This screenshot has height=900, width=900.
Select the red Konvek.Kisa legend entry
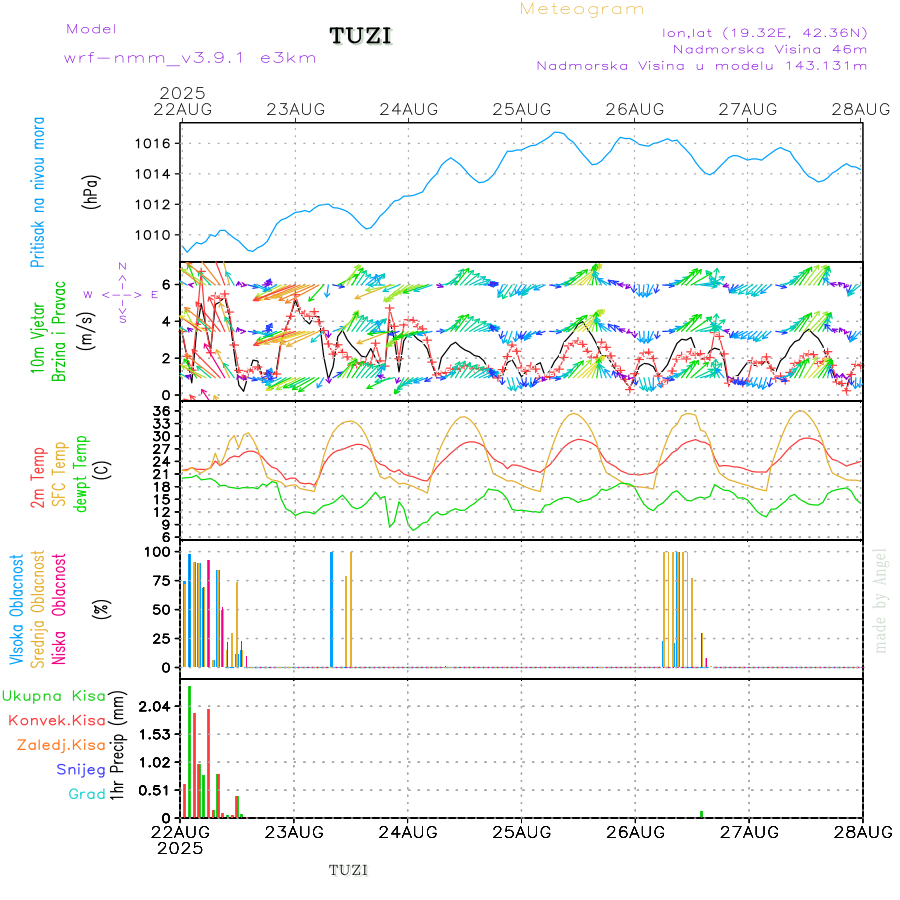coord(56,720)
